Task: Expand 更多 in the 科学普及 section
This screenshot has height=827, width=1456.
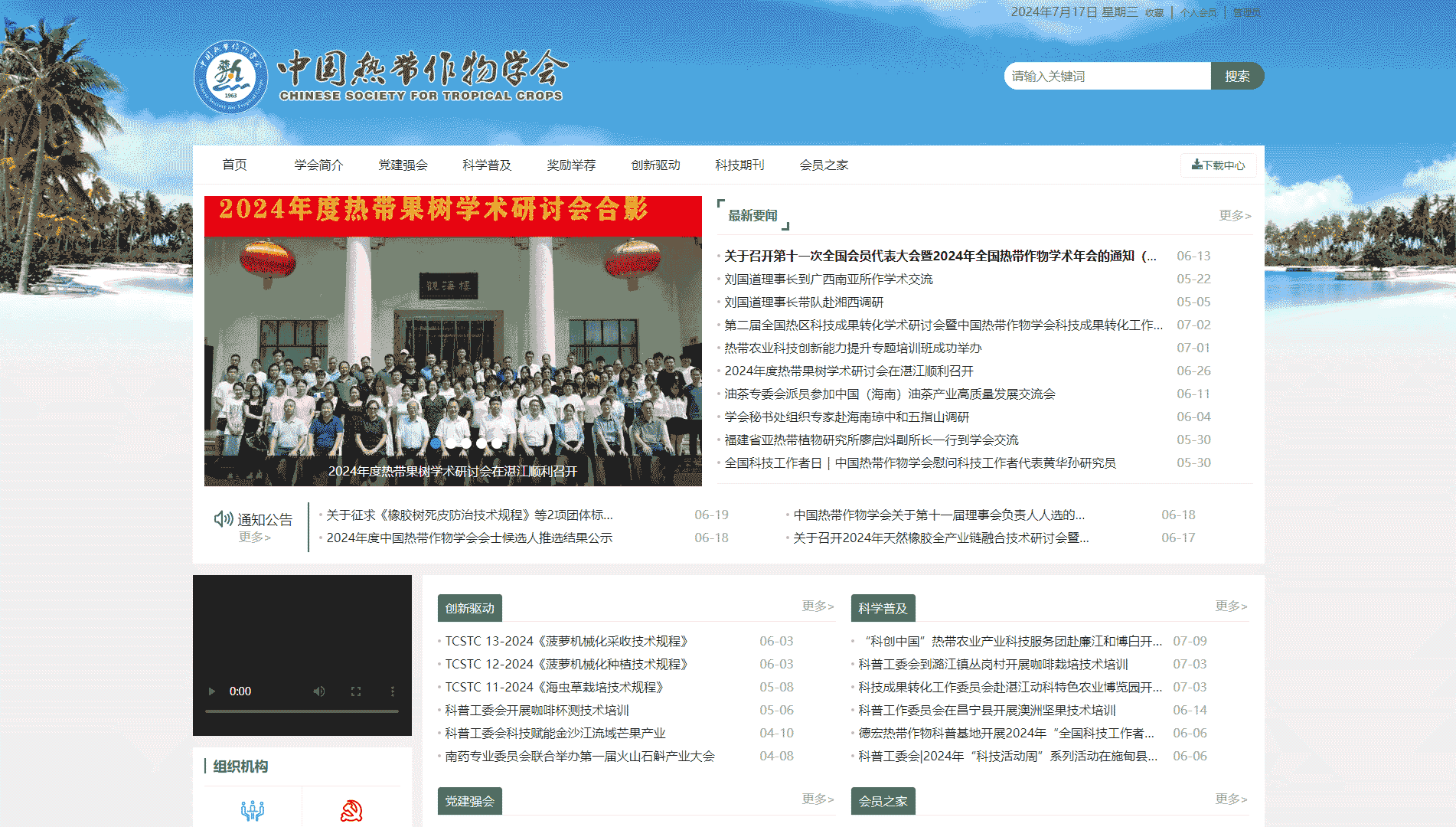Action: click(x=1231, y=606)
